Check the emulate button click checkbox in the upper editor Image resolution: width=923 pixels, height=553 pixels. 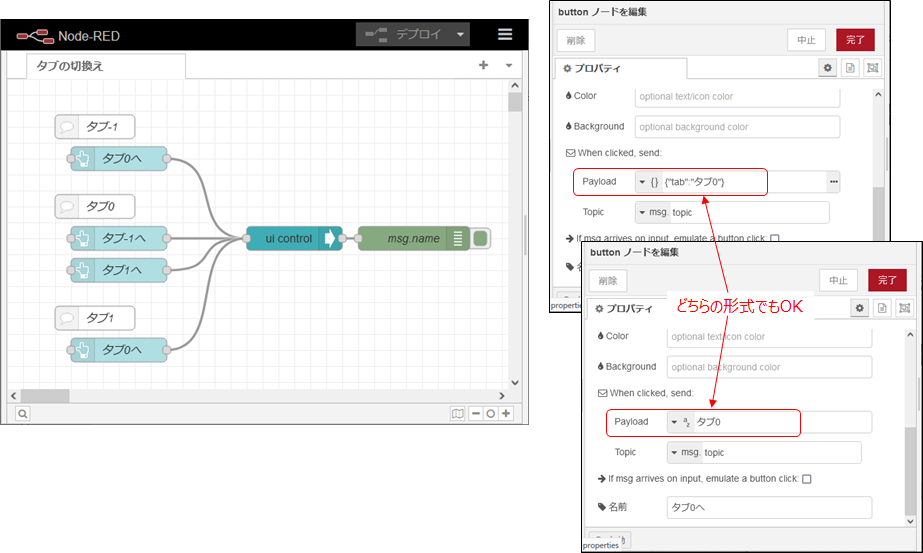[775, 239]
